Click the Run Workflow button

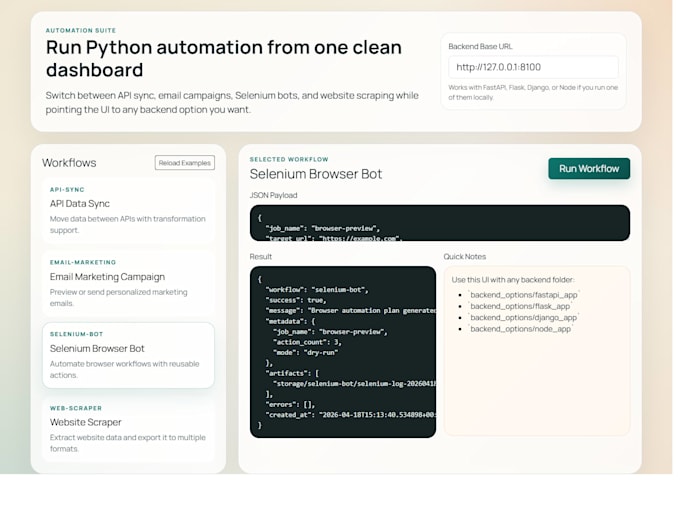588,168
